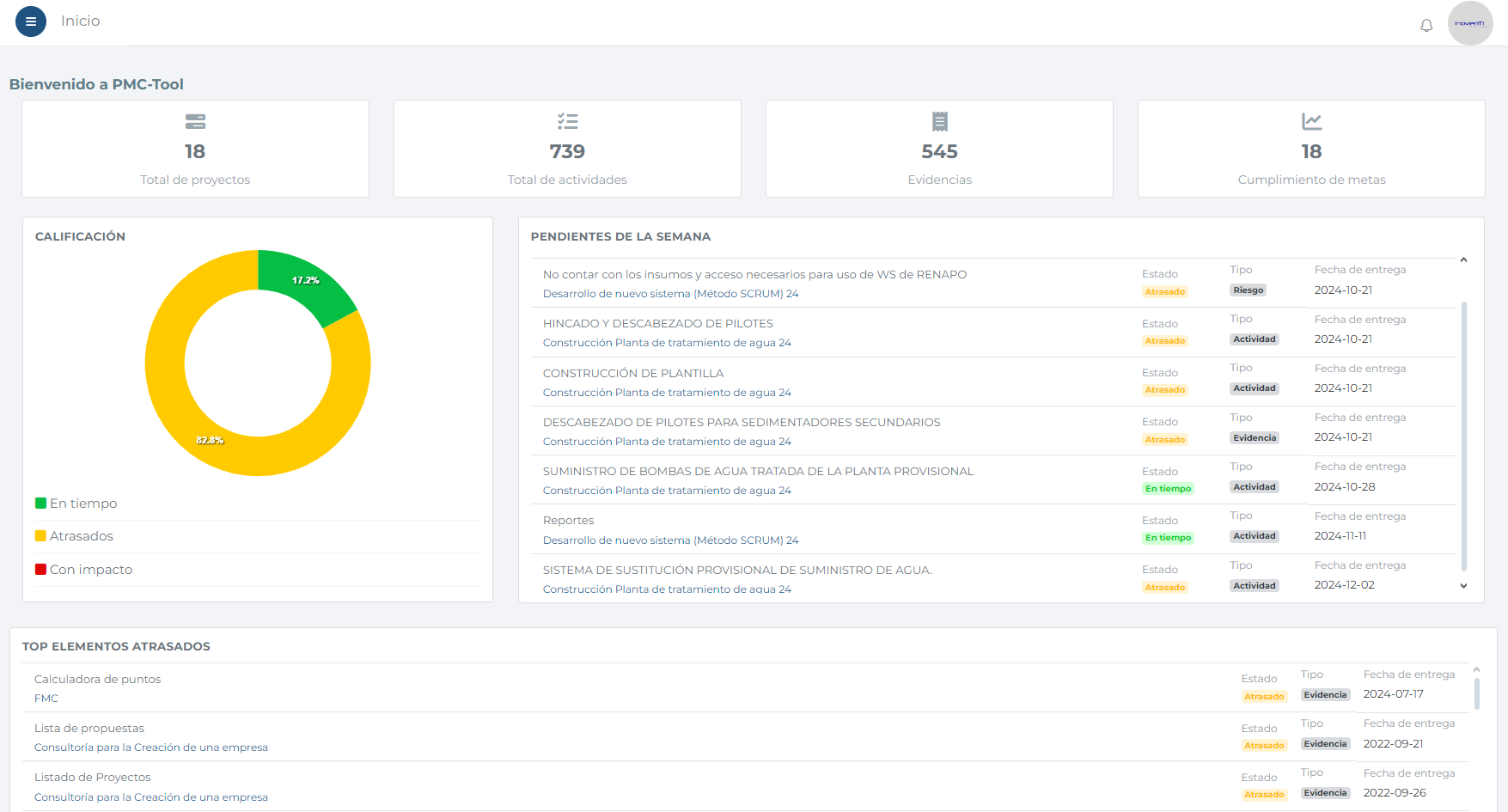
Task: Click the Pendientes de la semana scrollbar
Action: [1463, 430]
